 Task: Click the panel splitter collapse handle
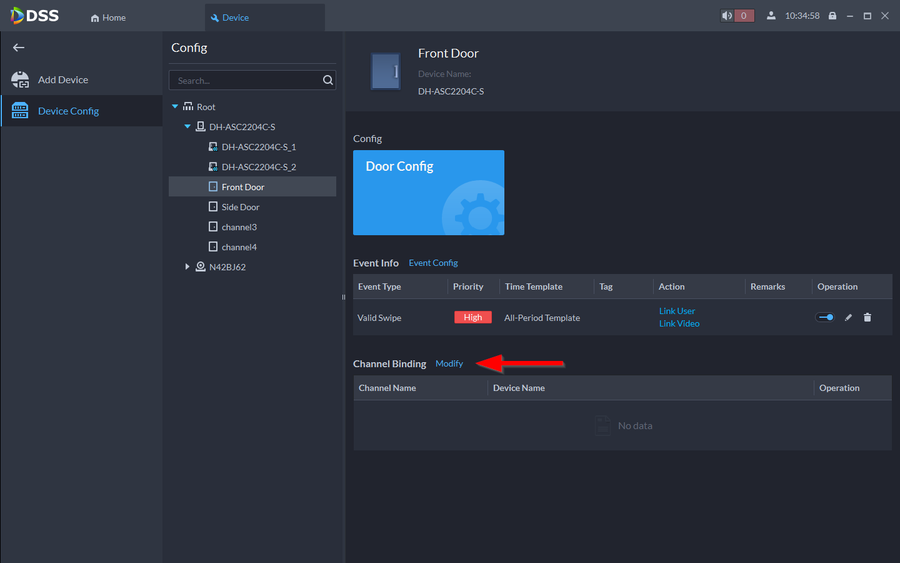point(343,297)
